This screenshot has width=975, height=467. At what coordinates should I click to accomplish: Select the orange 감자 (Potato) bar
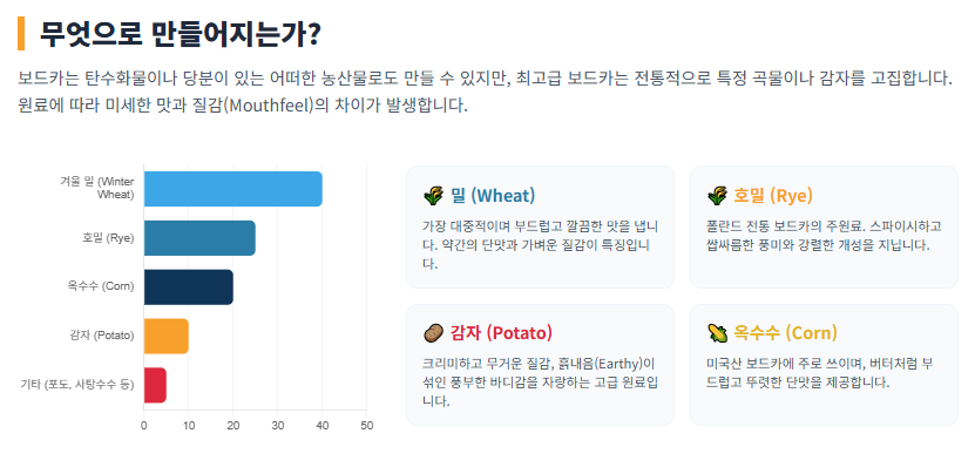[x=166, y=336]
